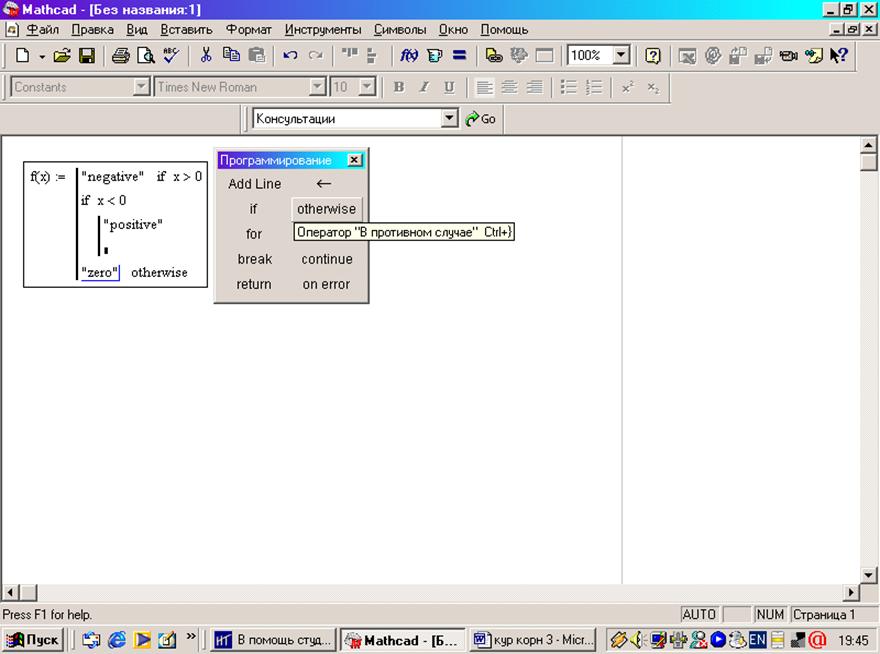Viewport: 880px width, 654px height.
Task: Expand the 100% zoom dropdown
Action: point(621,56)
